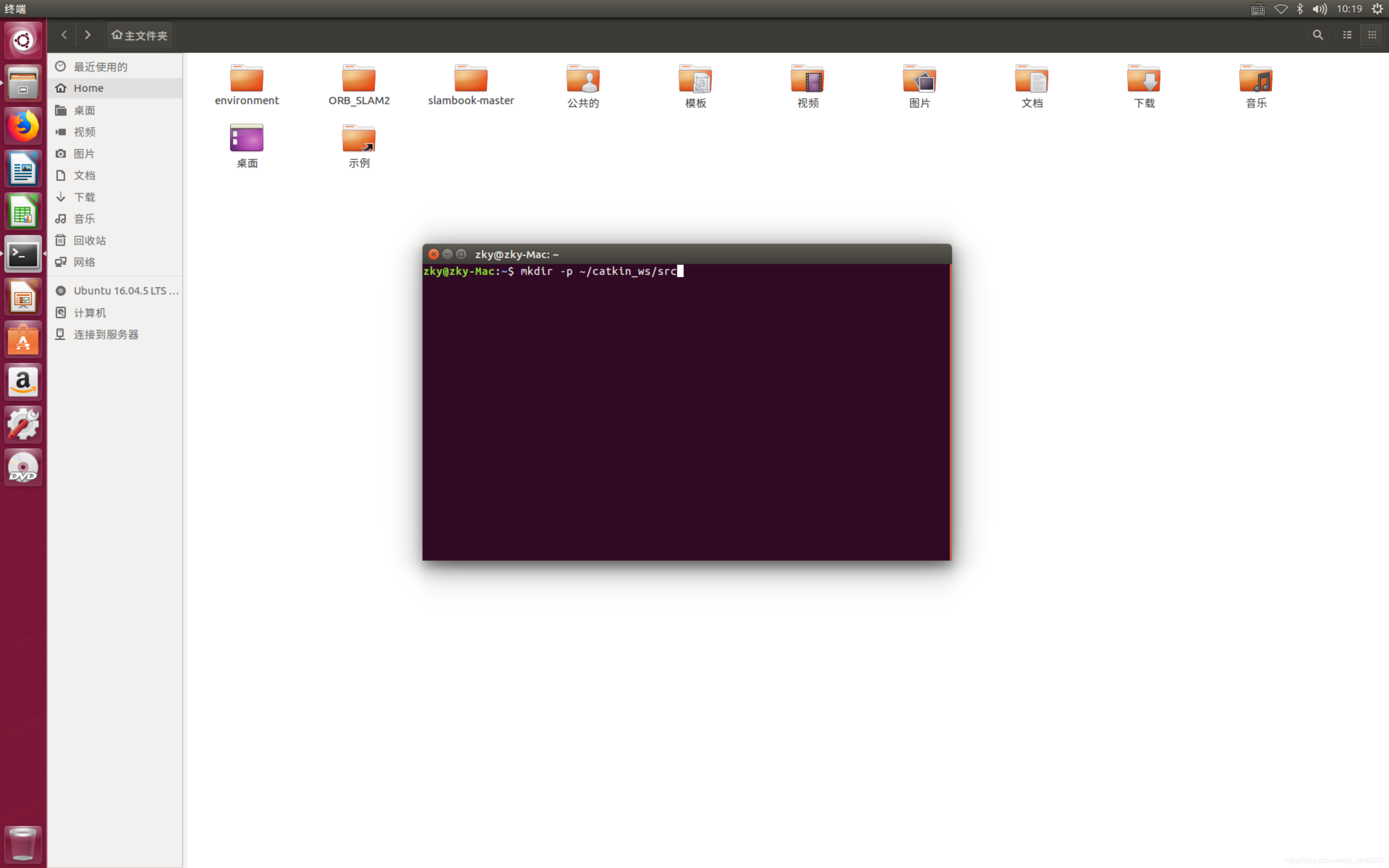The image size is (1389, 868).
Task: Select the 视频 folder in main pane
Action: (x=808, y=86)
